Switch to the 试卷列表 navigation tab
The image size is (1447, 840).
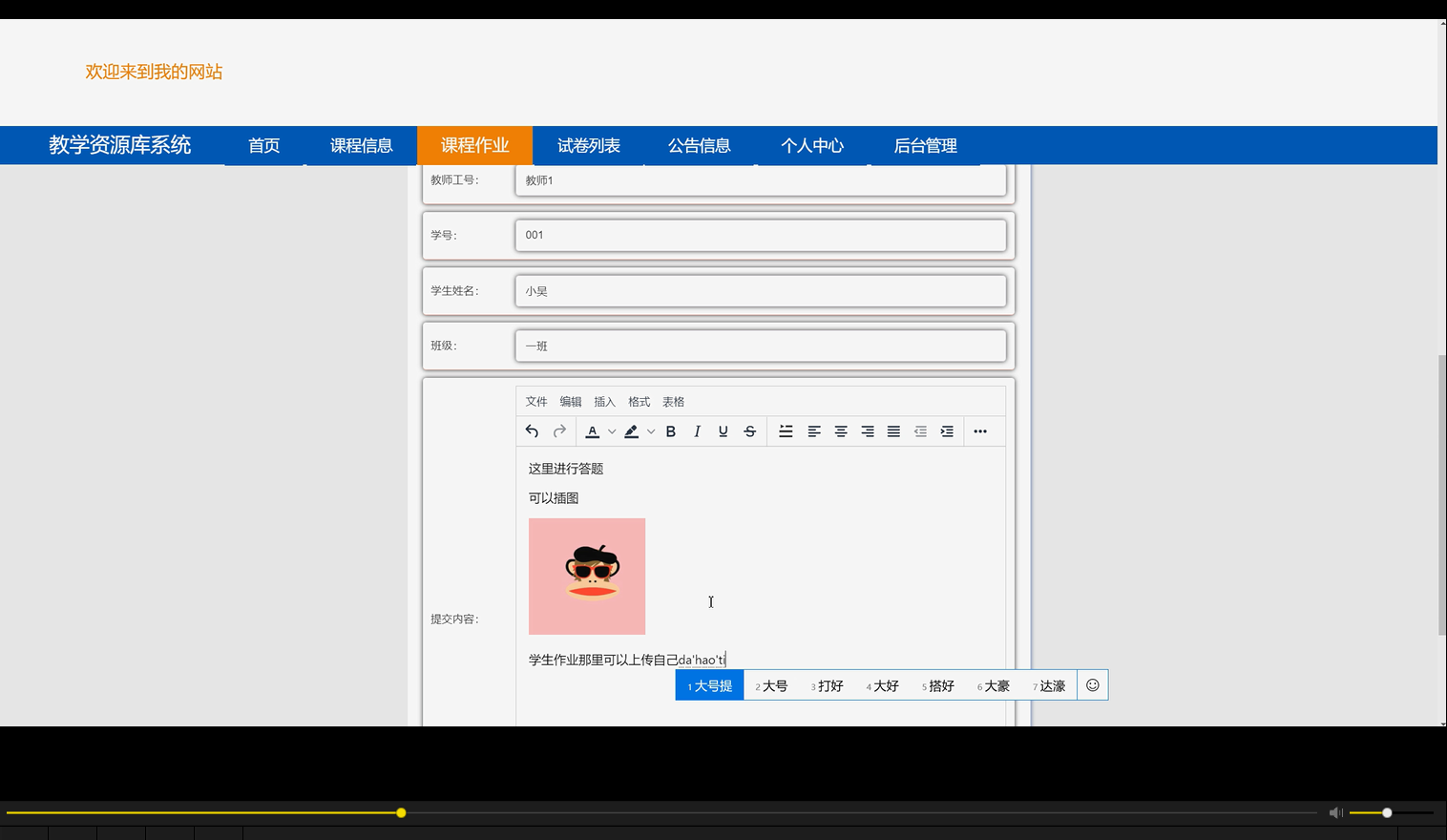[x=589, y=145]
